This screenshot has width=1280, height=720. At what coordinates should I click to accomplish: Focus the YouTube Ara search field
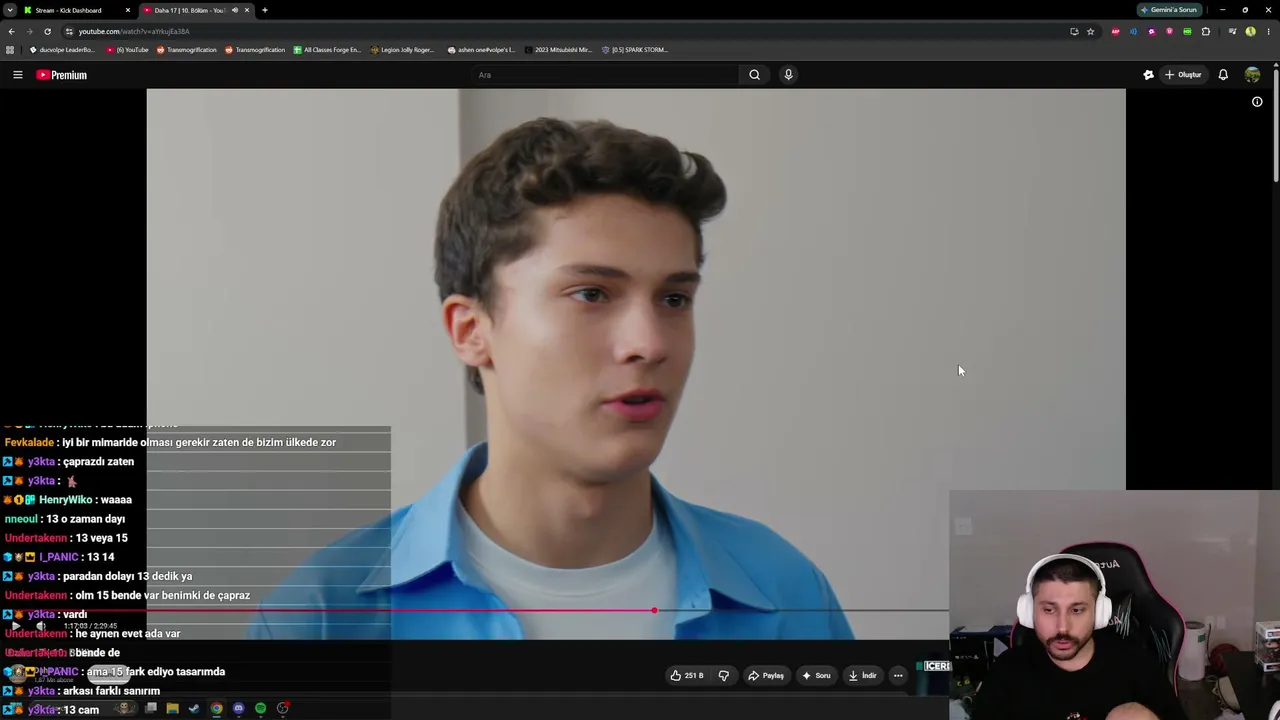point(606,75)
